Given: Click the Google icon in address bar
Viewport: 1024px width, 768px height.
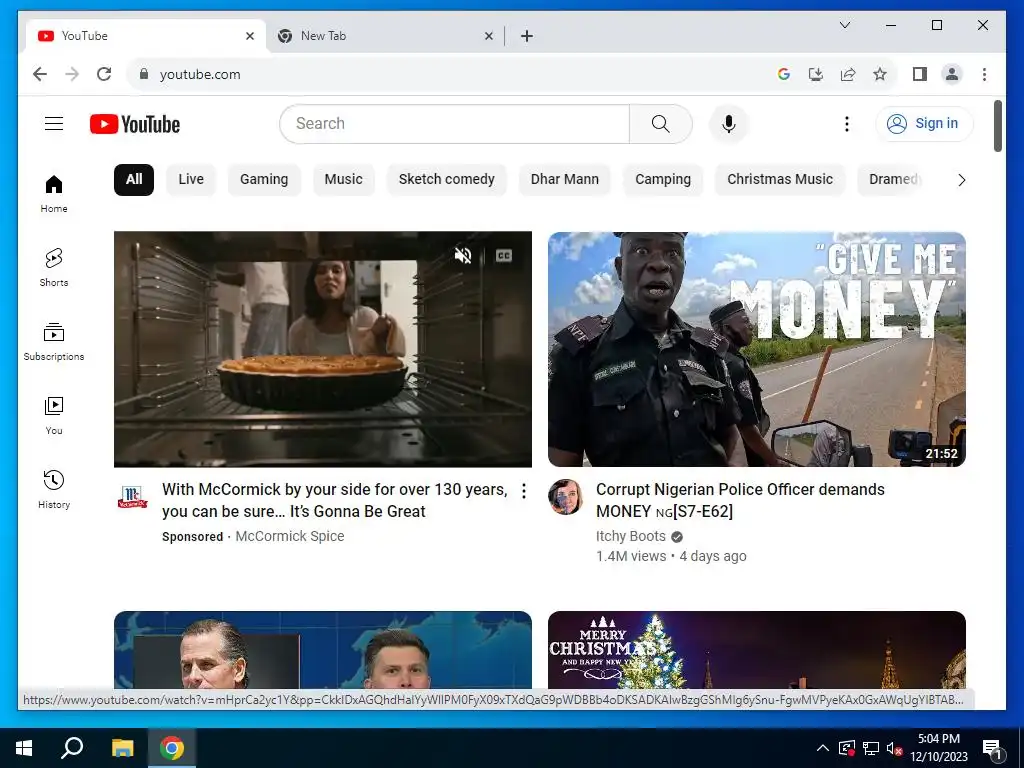Looking at the screenshot, I should [784, 74].
